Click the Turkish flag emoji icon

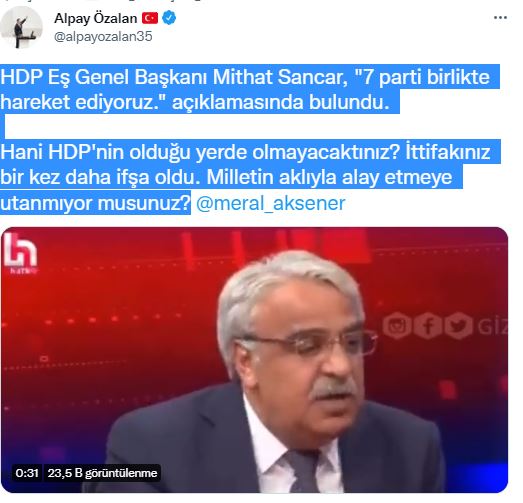150,18
